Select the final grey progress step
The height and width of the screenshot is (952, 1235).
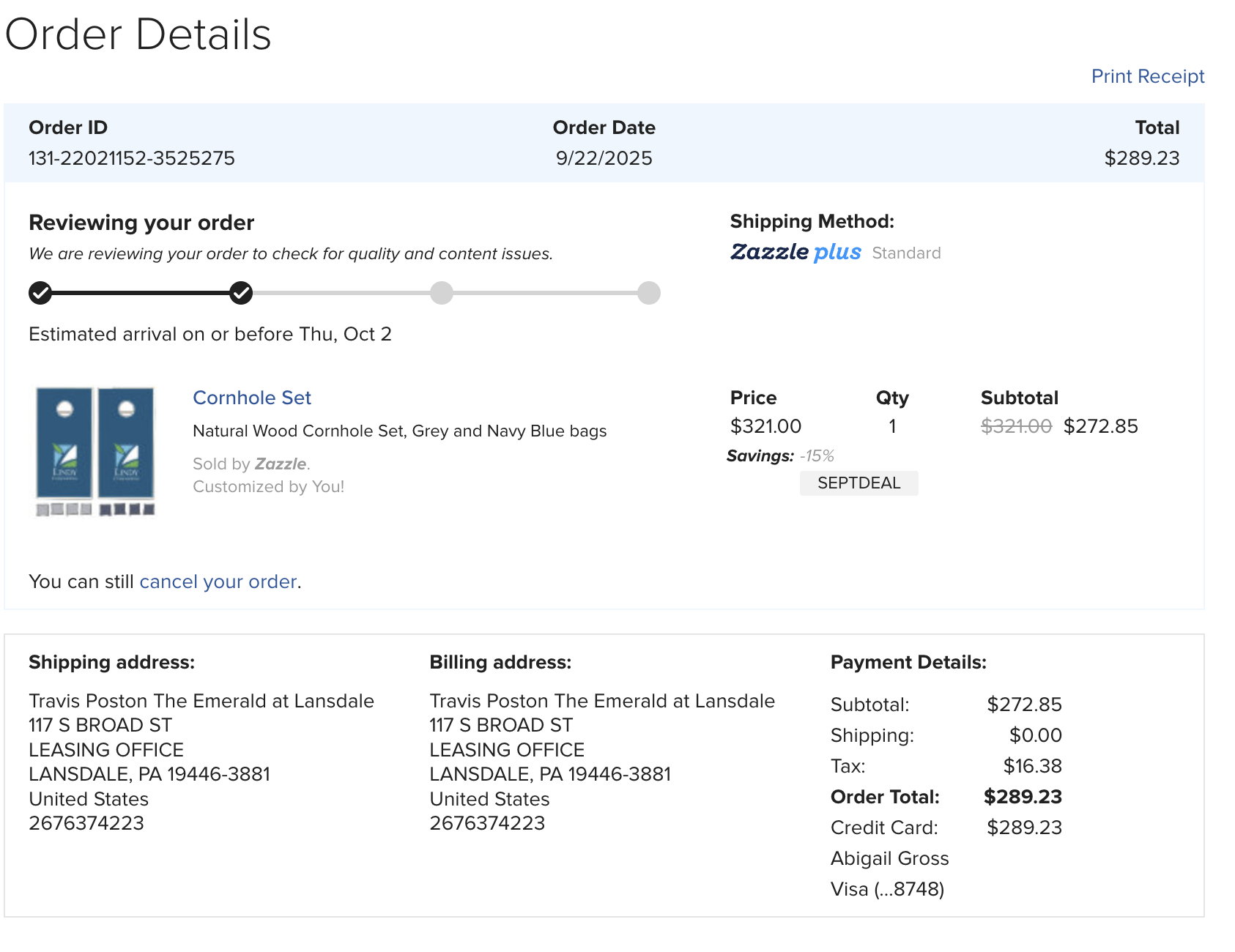(648, 293)
